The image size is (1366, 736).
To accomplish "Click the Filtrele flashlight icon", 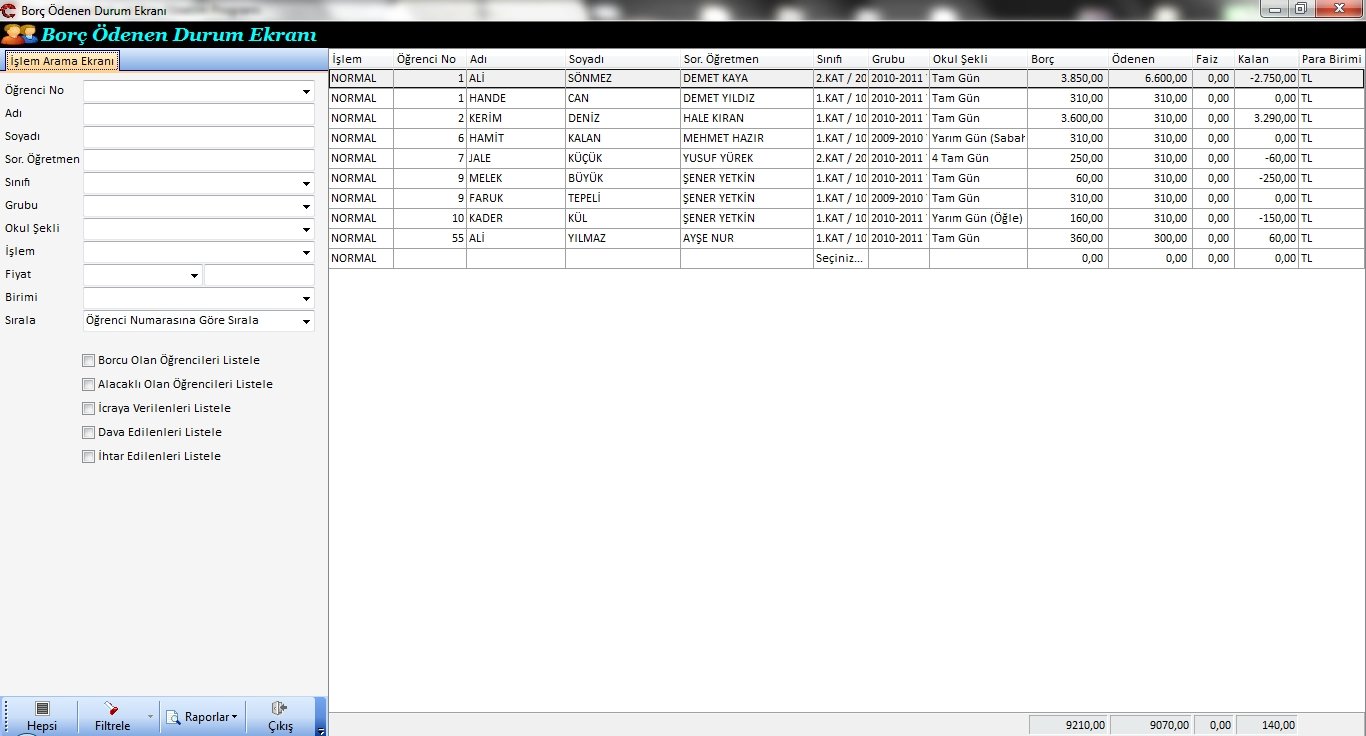I will 111,709.
